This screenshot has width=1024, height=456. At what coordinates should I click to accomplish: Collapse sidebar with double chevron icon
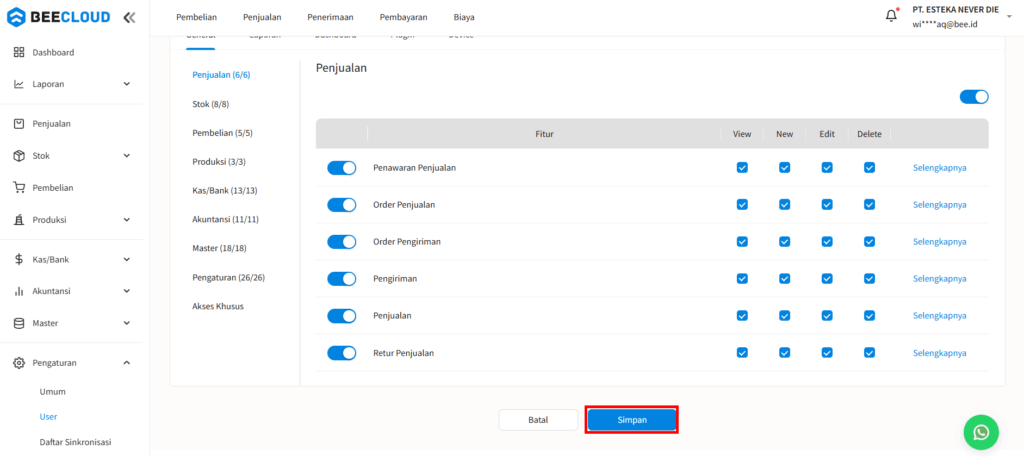pos(129,17)
